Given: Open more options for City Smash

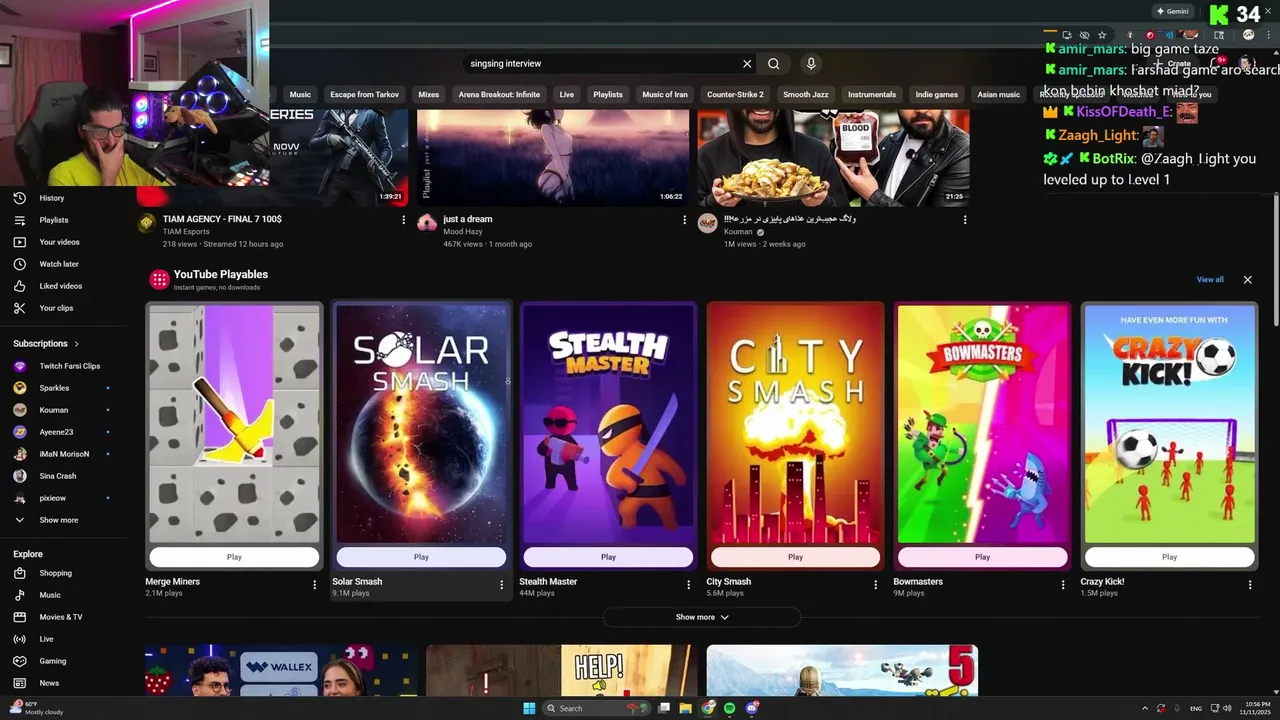Looking at the screenshot, I should coord(875,585).
